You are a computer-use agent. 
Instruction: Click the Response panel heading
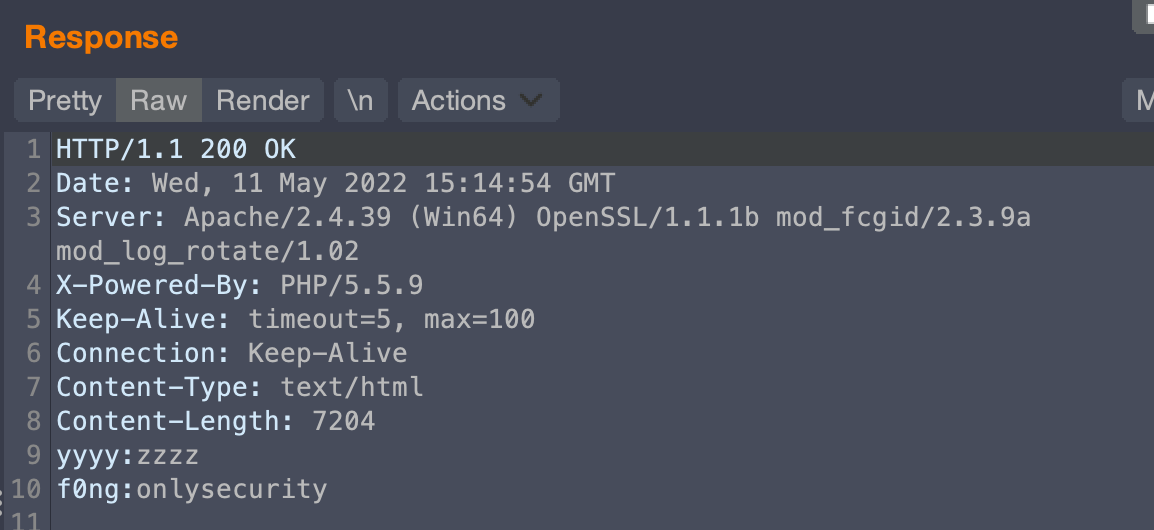pyautogui.click(x=101, y=38)
